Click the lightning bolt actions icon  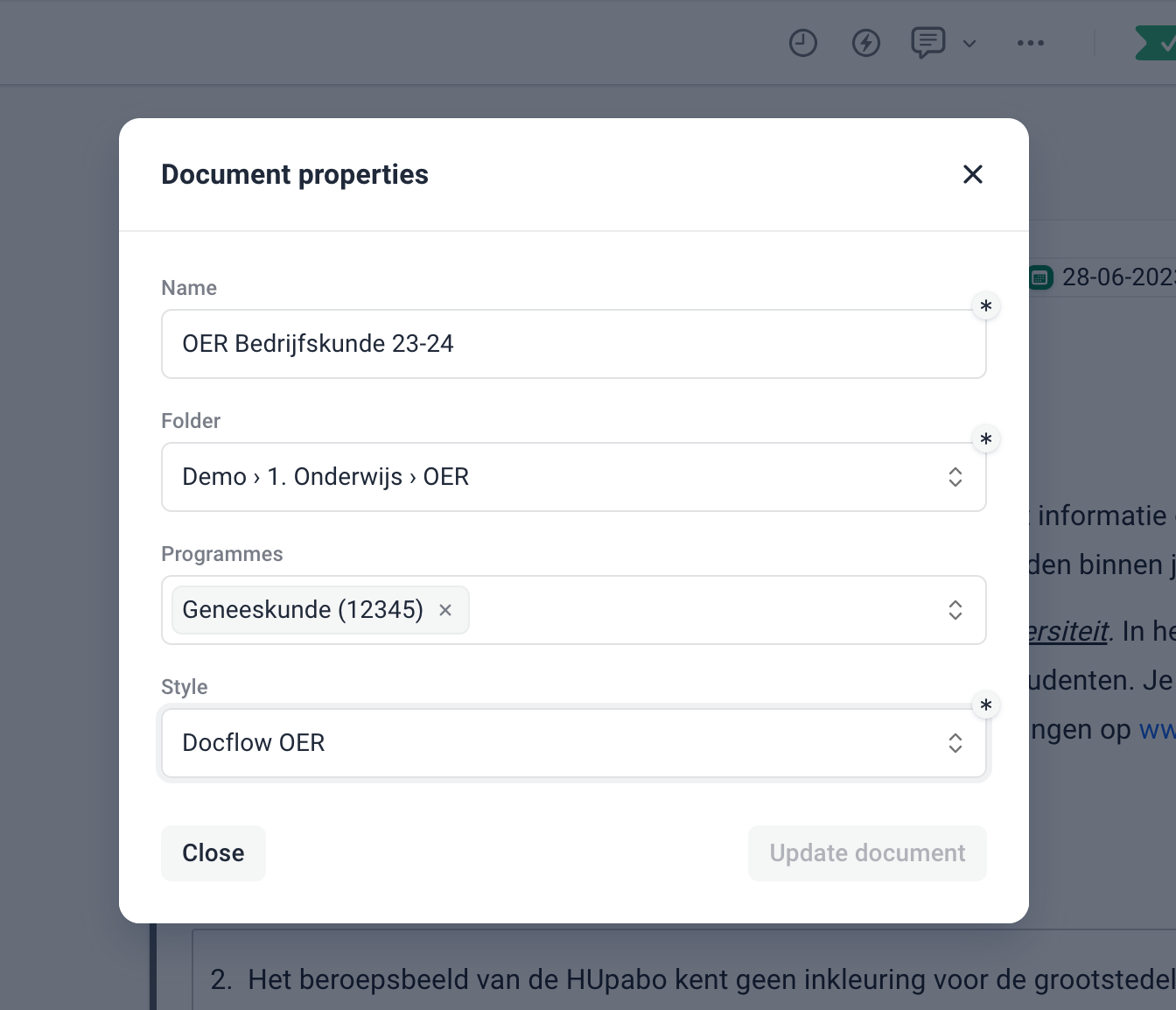(x=865, y=43)
